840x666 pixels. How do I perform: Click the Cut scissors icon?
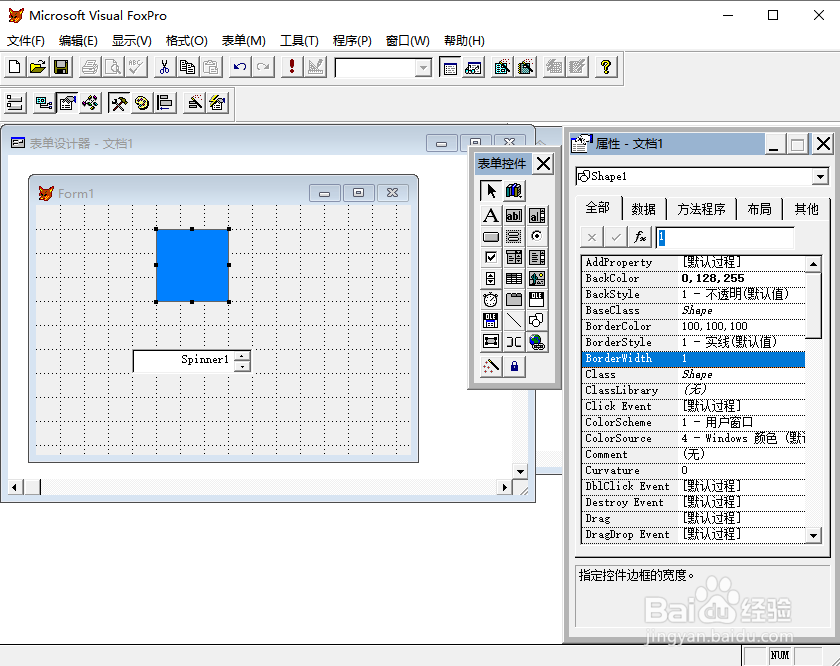164,67
